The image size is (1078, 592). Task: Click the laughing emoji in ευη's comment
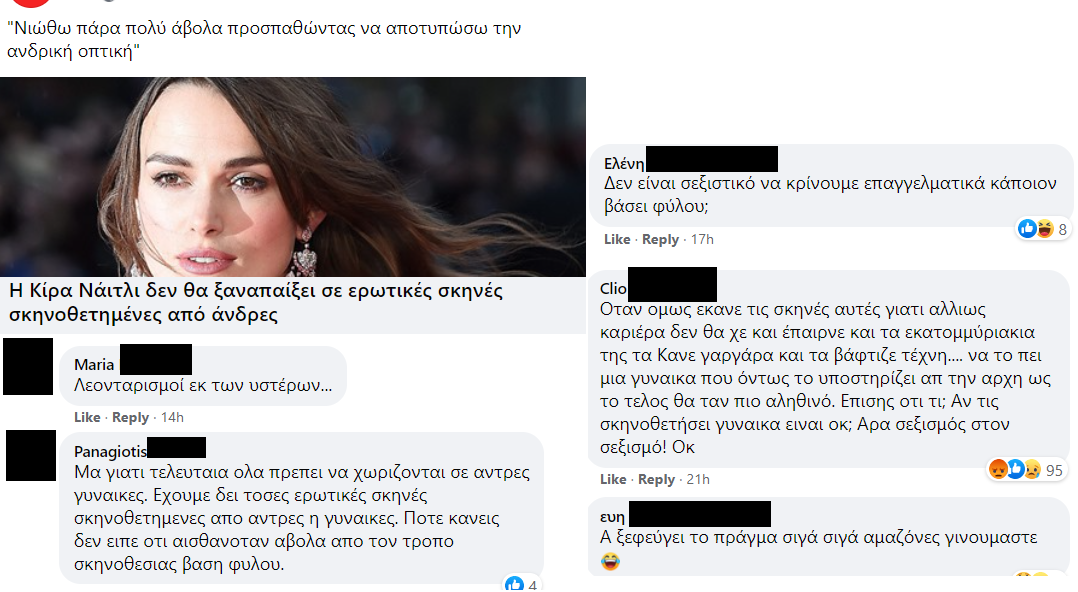click(x=610, y=561)
